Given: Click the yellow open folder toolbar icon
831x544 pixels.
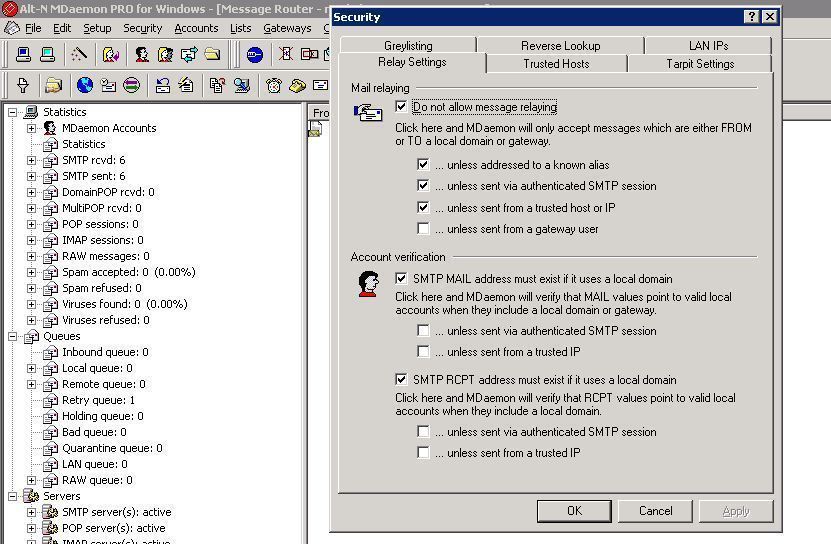Looking at the screenshot, I should click(213, 54).
